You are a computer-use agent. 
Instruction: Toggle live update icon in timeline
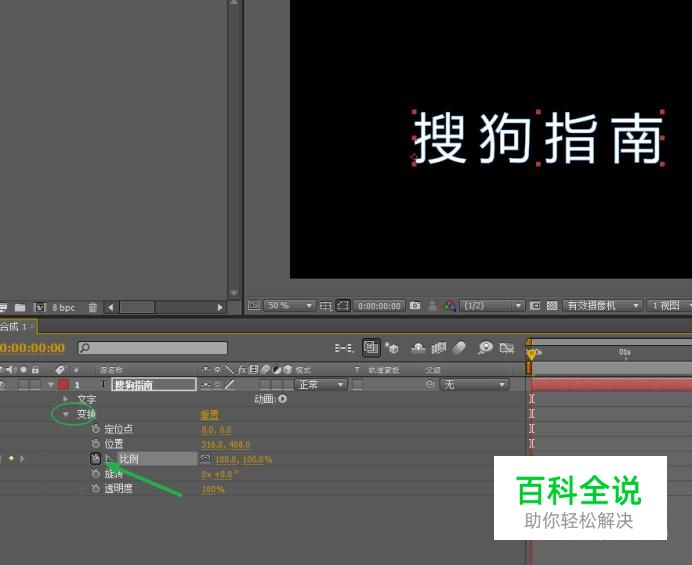pos(371,348)
